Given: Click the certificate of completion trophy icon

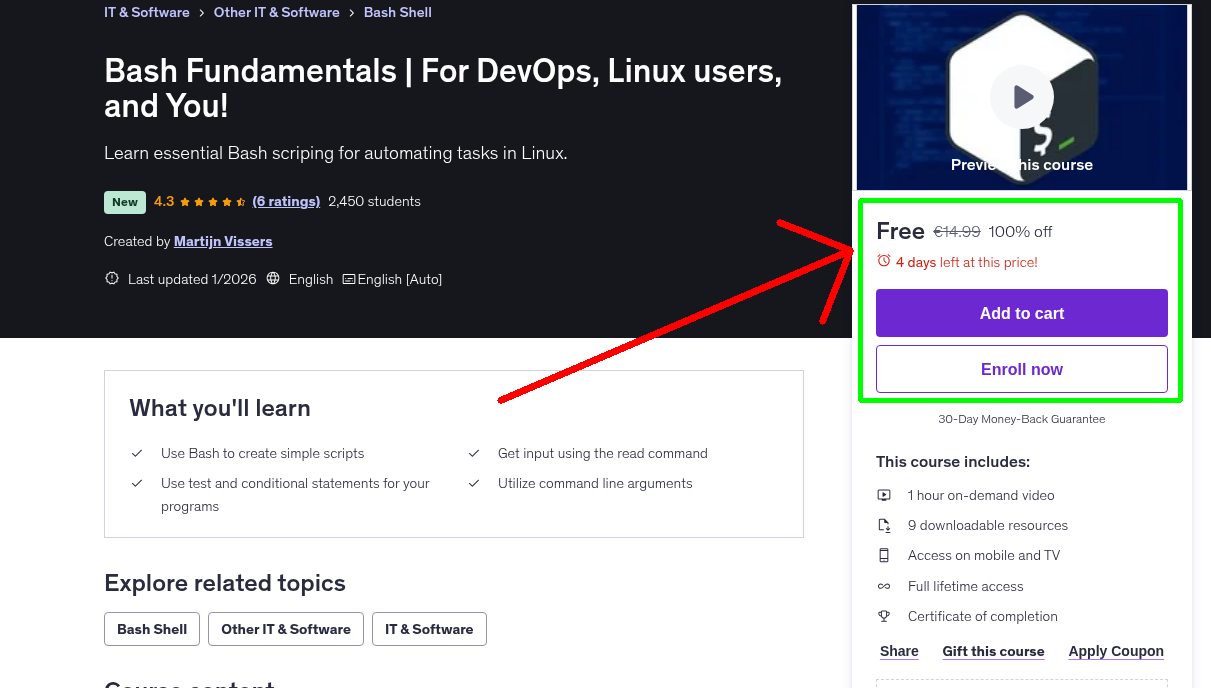Looking at the screenshot, I should point(884,616).
